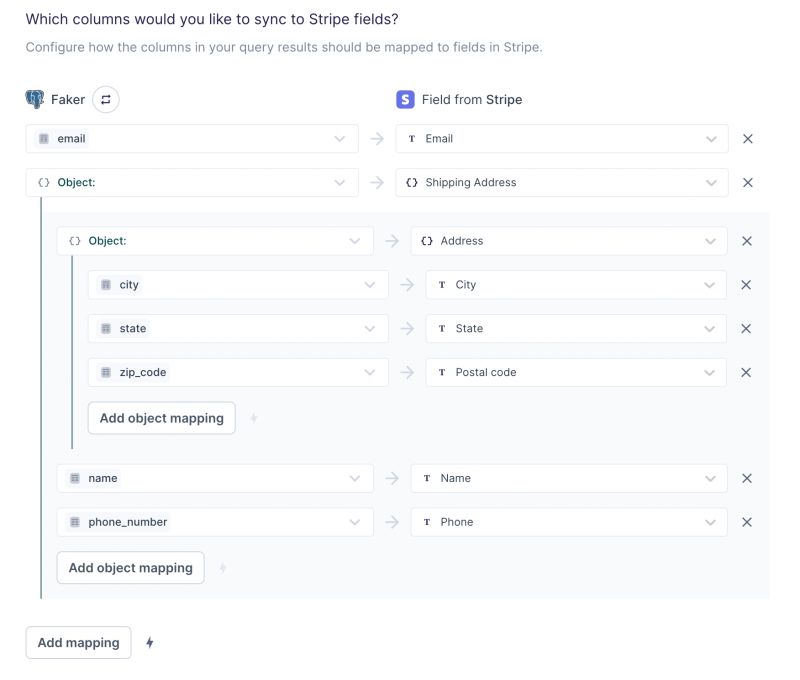Click the PostgreSQL elephant icon beside Faker
The height and width of the screenshot is (680, 800).
pos(35,99)
